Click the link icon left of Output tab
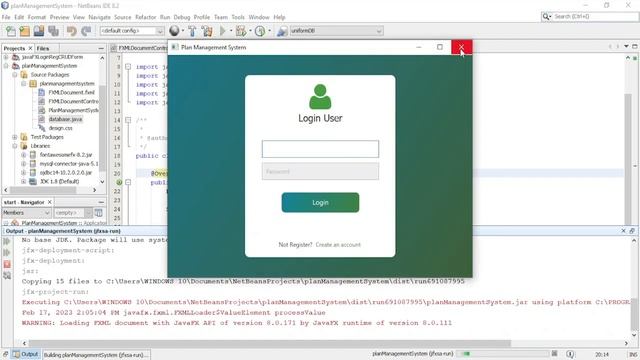This screenshot has height=360, width=640. (x=5, y=354)
